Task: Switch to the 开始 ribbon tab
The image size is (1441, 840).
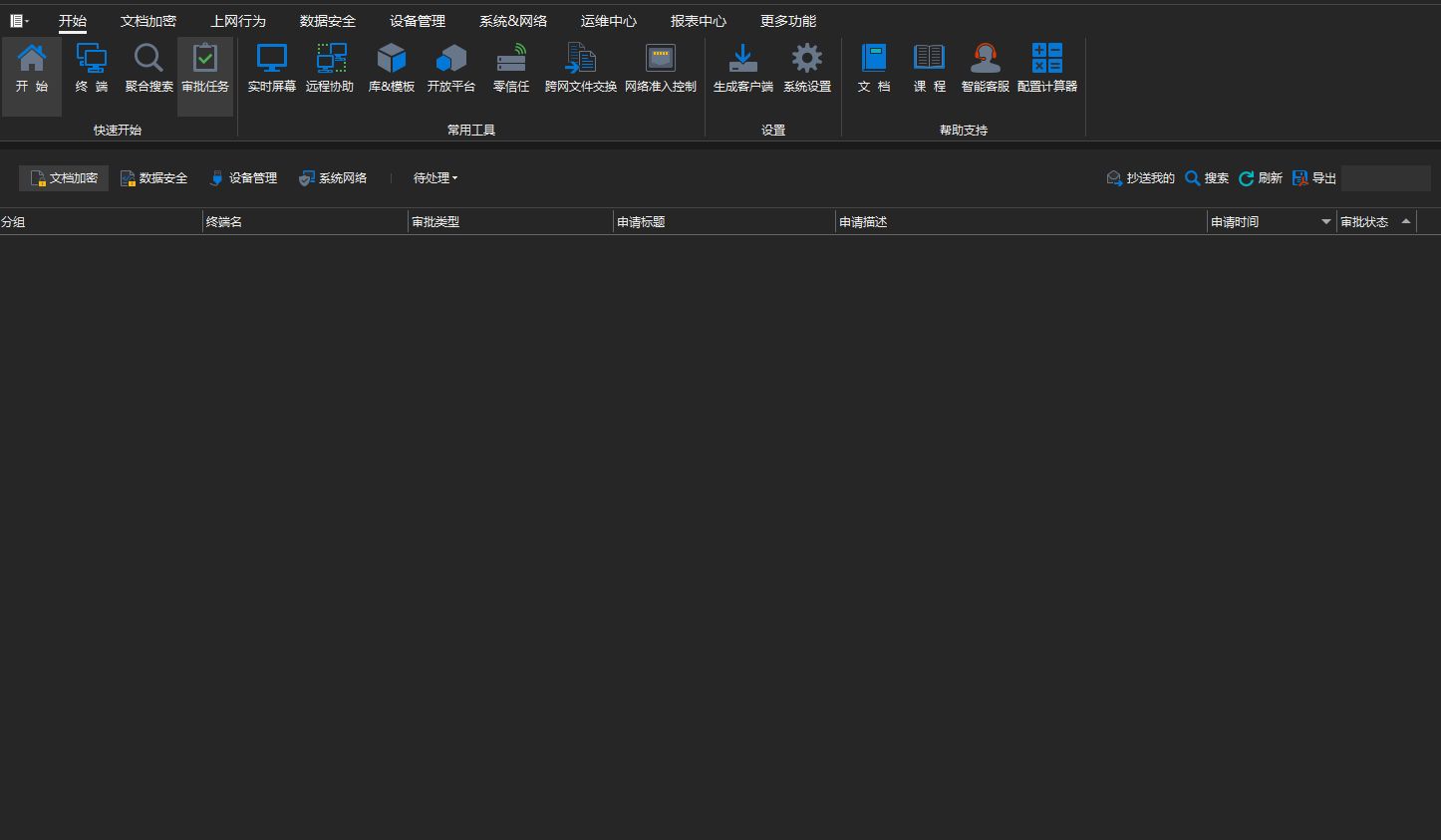Action: tap(73, 21)
